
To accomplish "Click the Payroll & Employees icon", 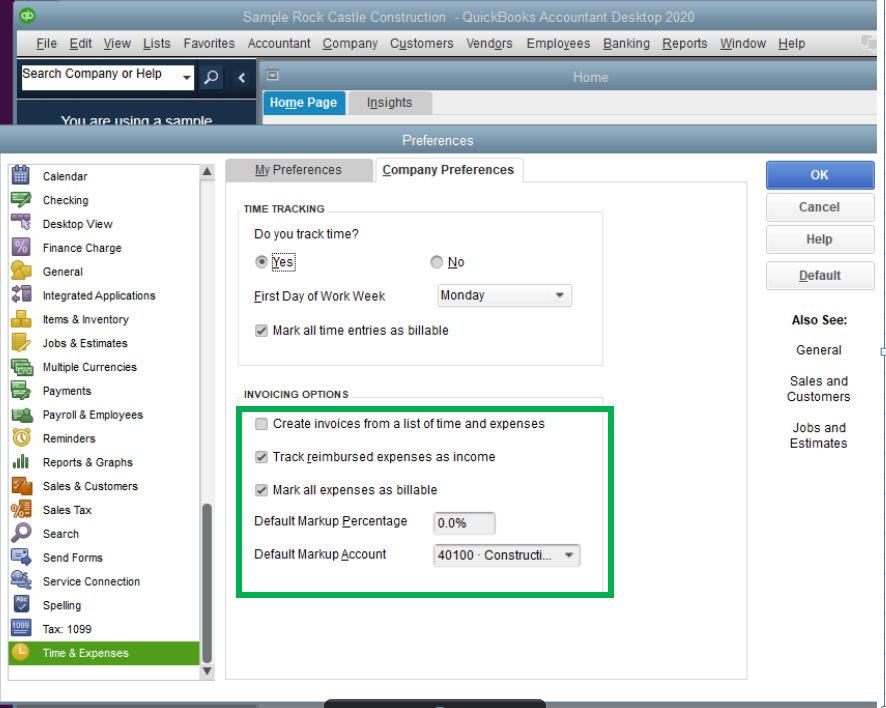I will [x=21, y=415].
